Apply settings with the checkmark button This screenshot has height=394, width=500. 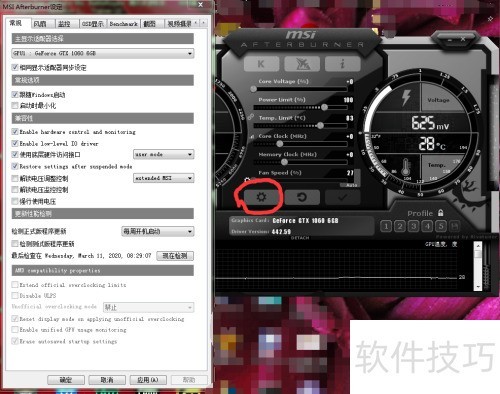tap(343, 197)
